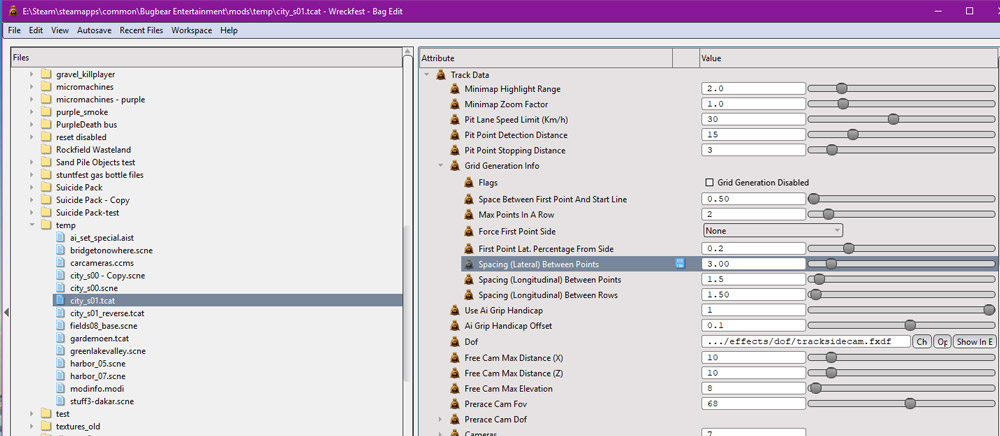This screenshot has height=436, width=1000.
Task: Collapse the temp folder
Action: click(x=31, y=225)
